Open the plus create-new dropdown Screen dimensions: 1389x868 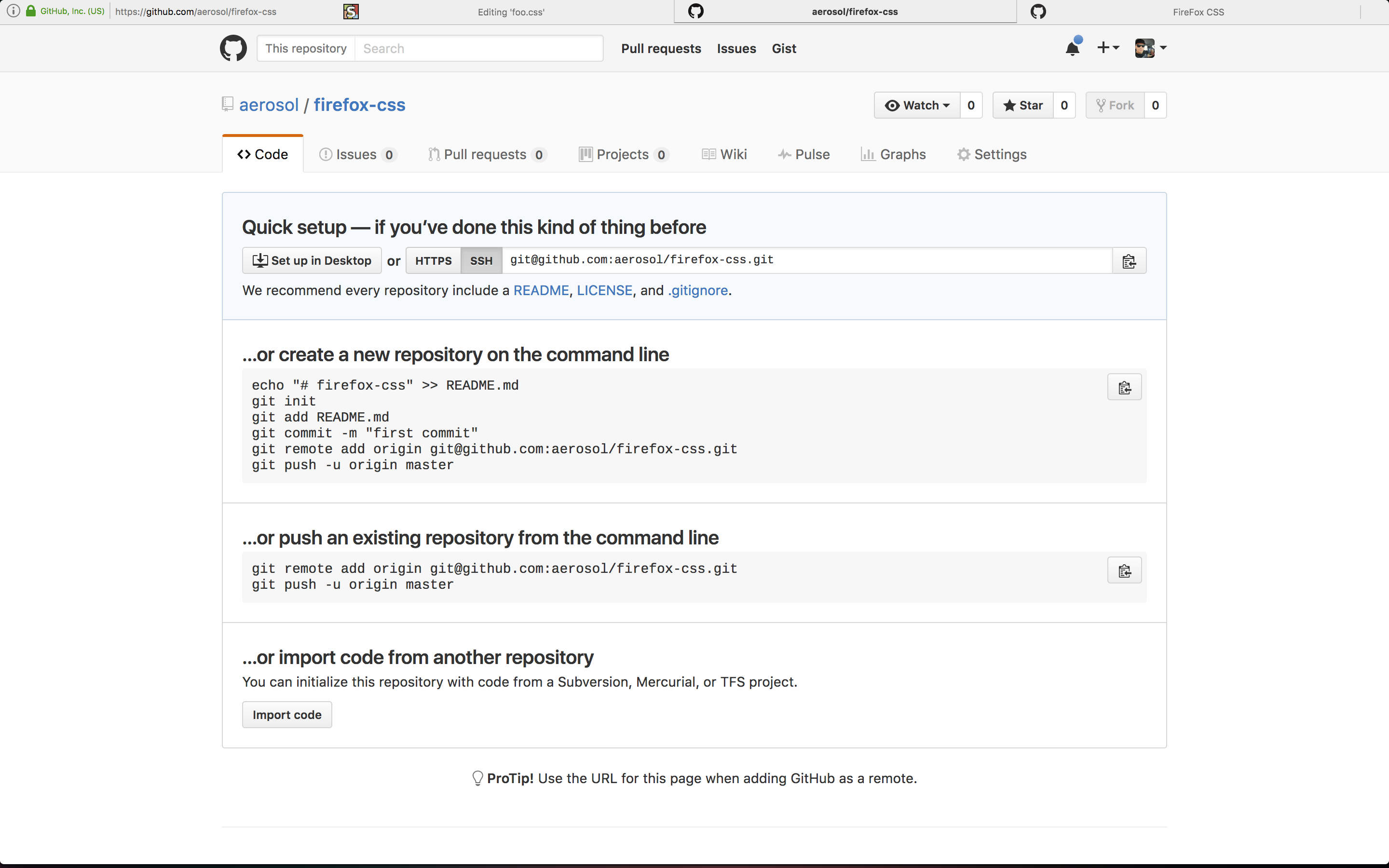1107,48
